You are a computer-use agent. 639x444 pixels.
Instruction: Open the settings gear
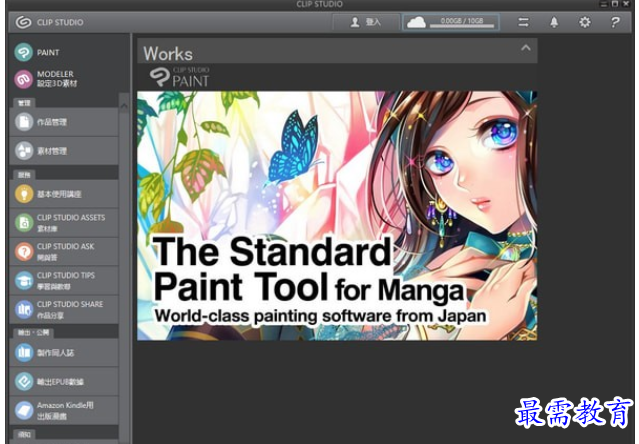point(585,22)
